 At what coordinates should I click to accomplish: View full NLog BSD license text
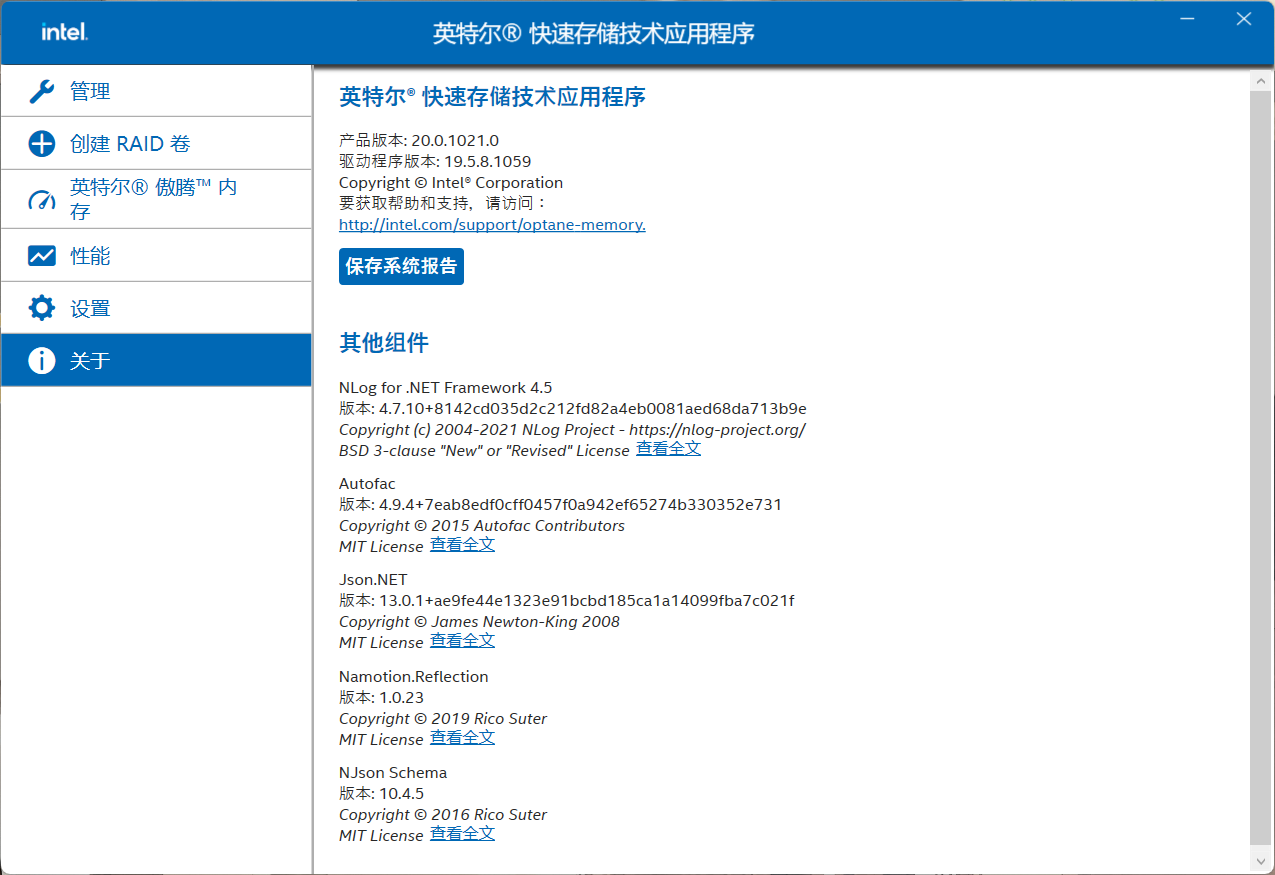pos(668,449)
